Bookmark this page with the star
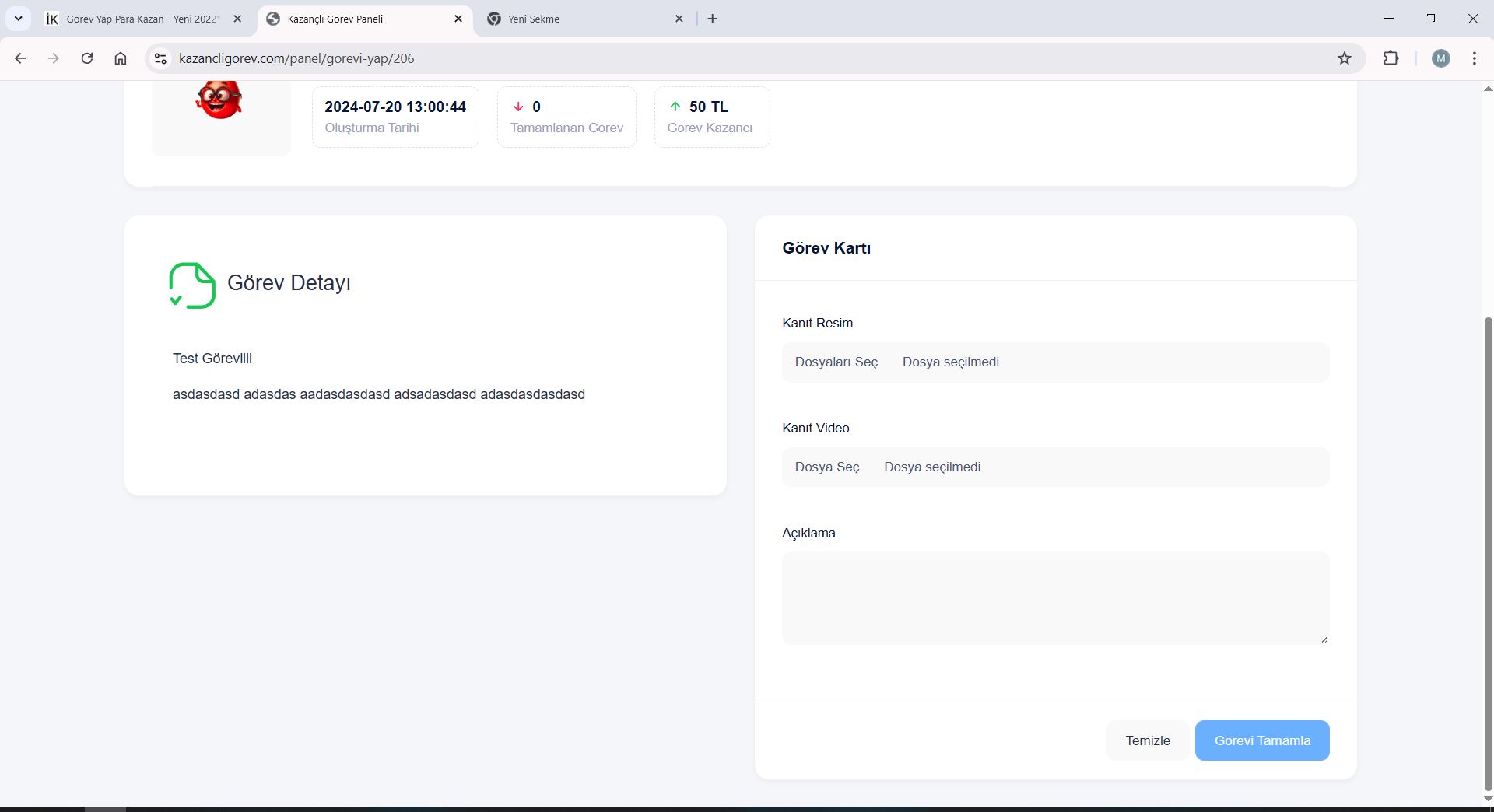This screenshot has height=812, width=1494. pyautogui.click(x=1344, y=58)
